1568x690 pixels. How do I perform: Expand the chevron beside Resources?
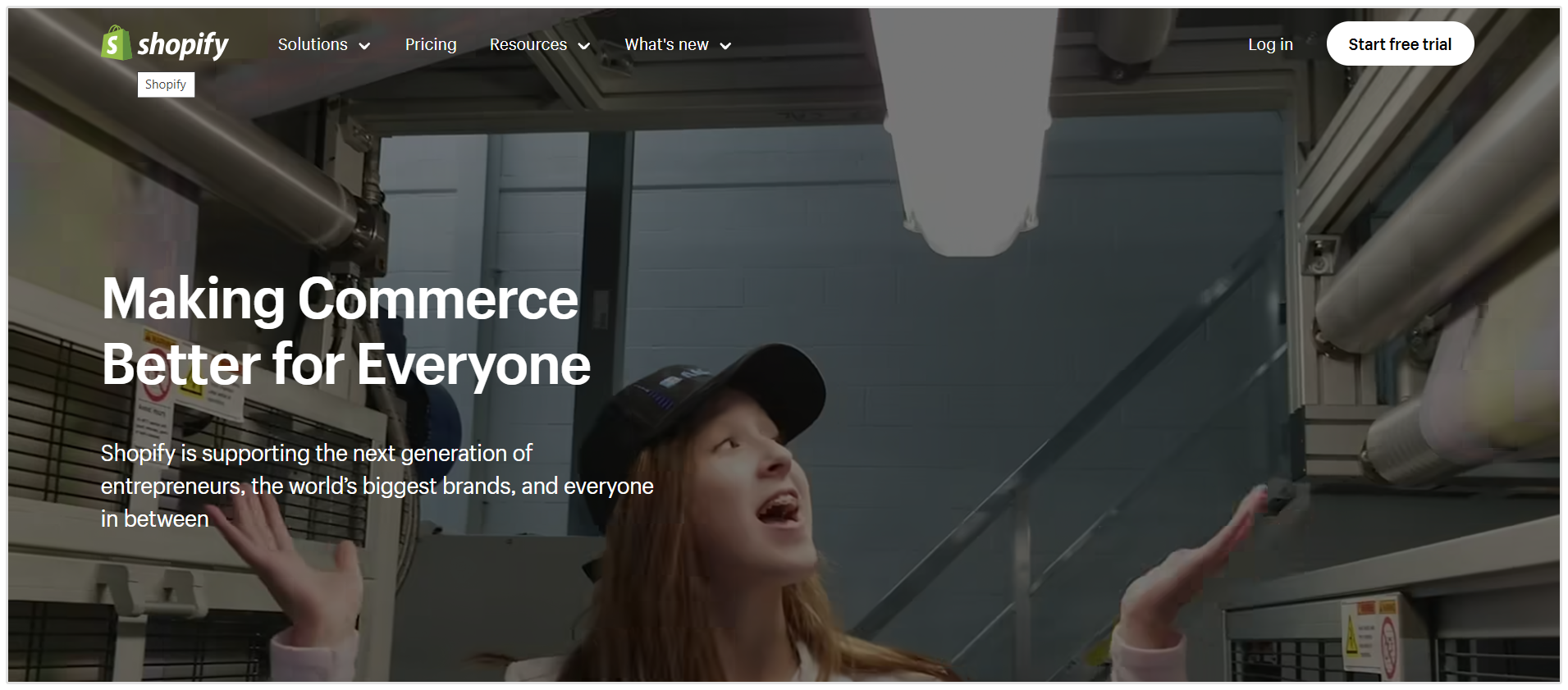[584, 46]
